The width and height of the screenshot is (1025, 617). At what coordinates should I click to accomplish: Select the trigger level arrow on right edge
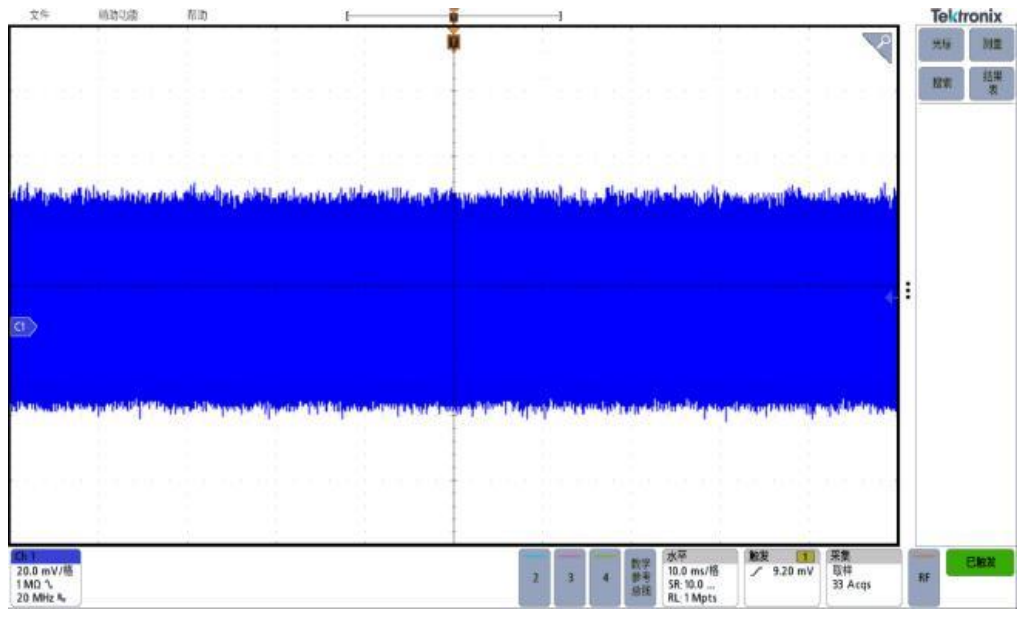(x=890, y=298)
